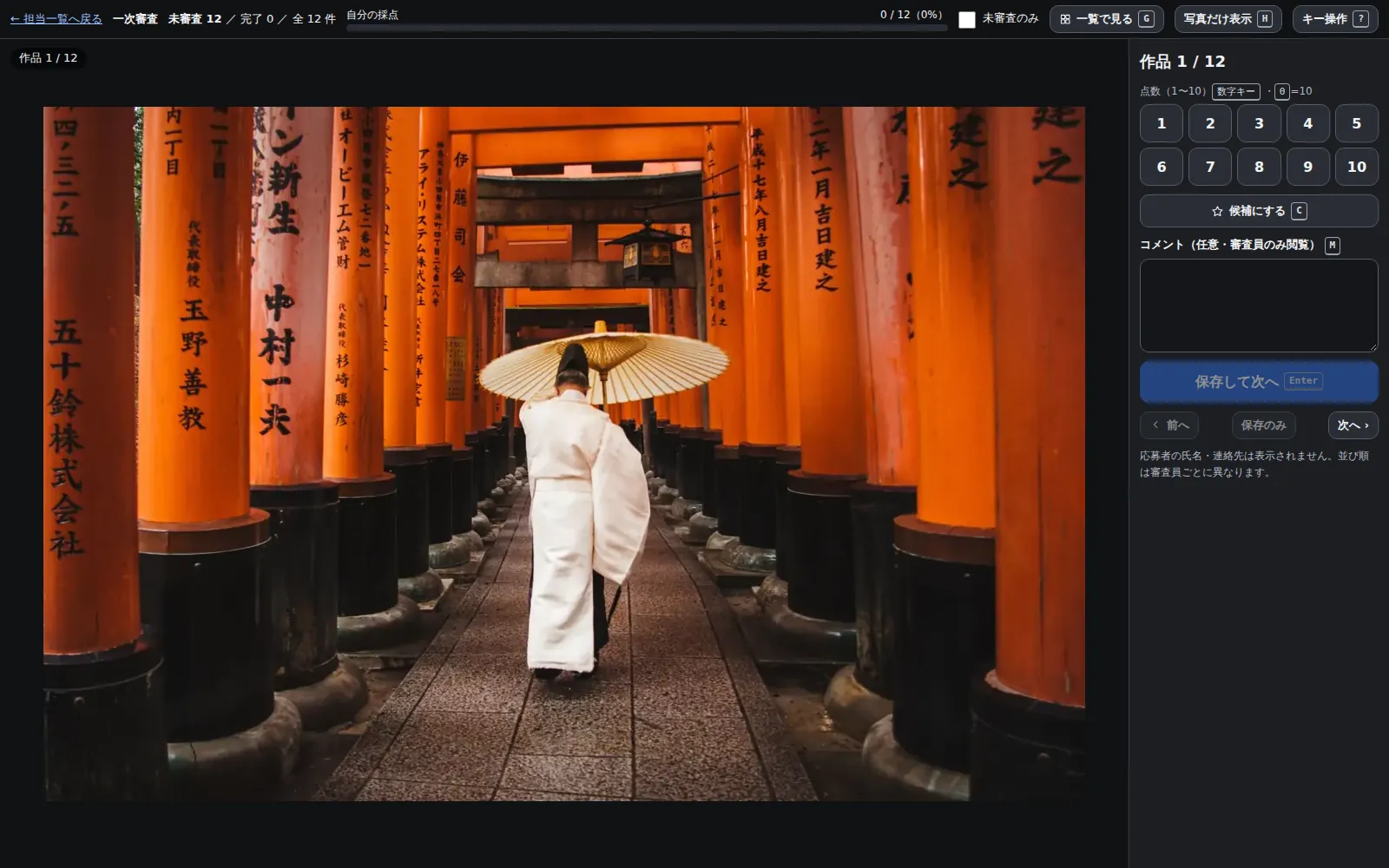Image resolution: width=1389 pixels, height=868 pixels.
Task: Click the 作品 1 / 12 badge over photo
Action: [x=49, y=58]
